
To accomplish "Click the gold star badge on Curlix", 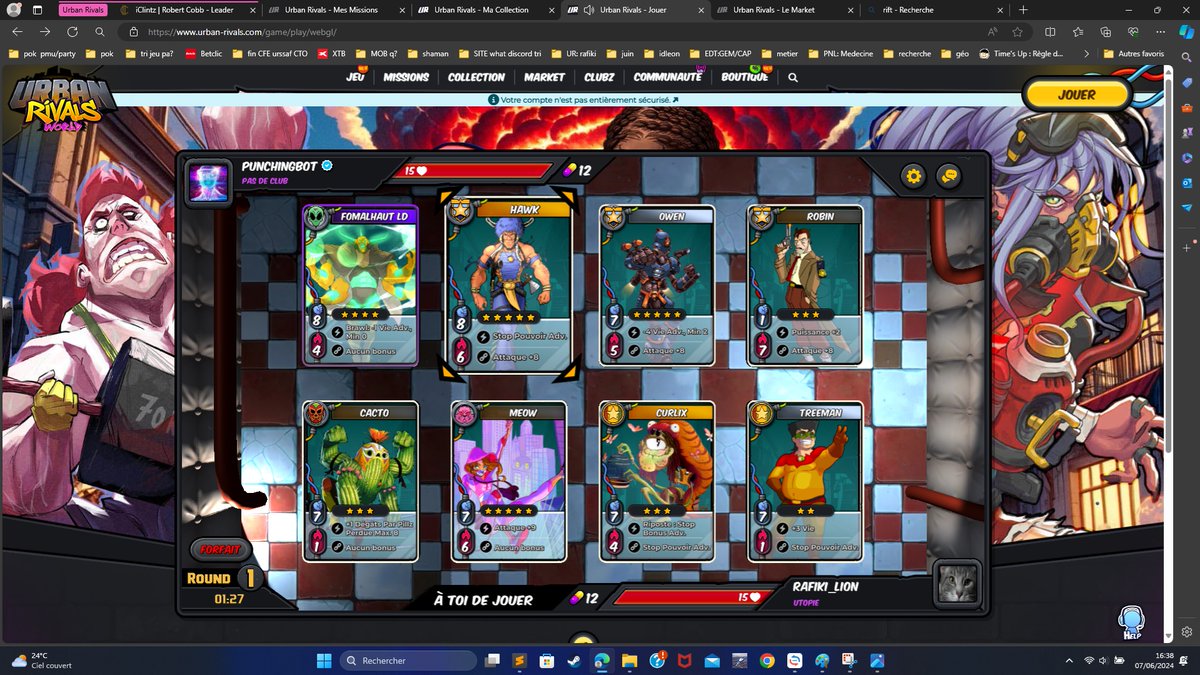I will tap(612, 413).
